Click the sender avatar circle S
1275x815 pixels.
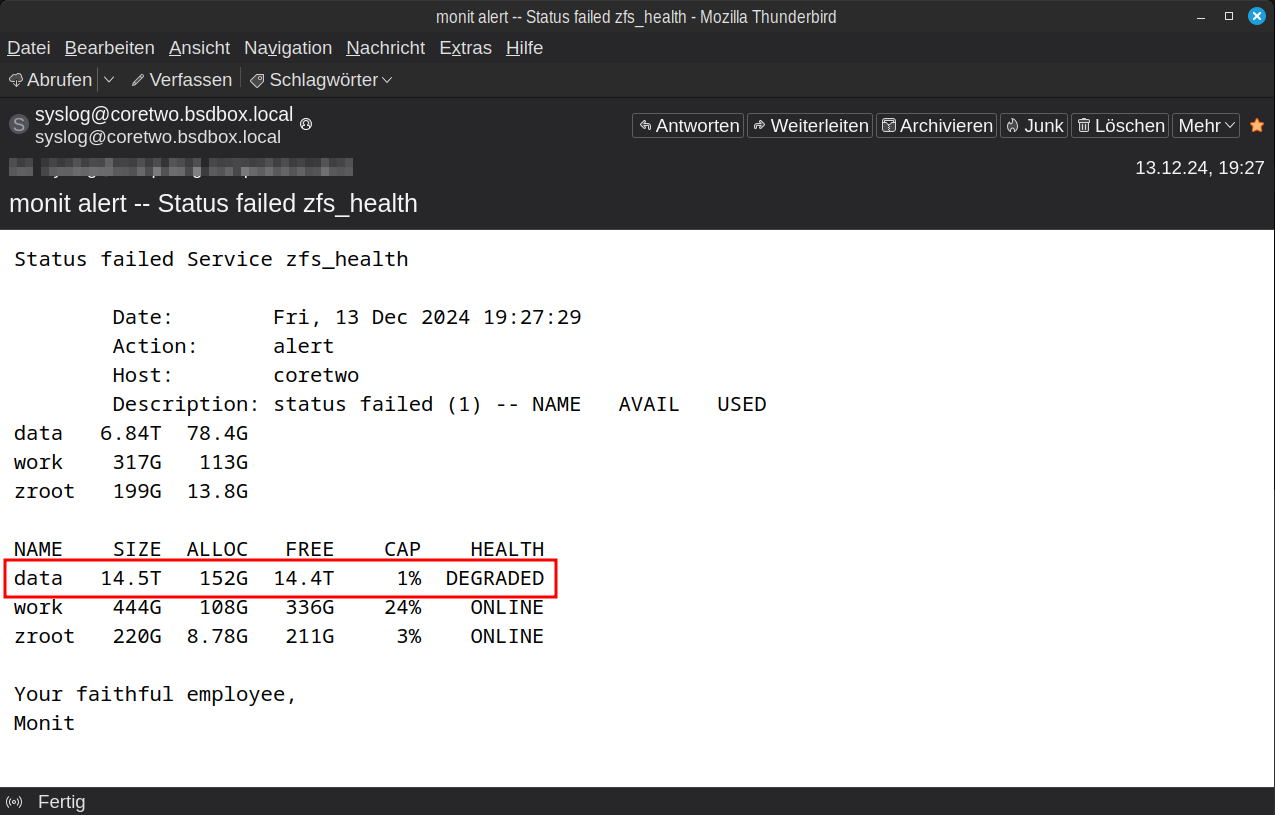coord(19,125)
